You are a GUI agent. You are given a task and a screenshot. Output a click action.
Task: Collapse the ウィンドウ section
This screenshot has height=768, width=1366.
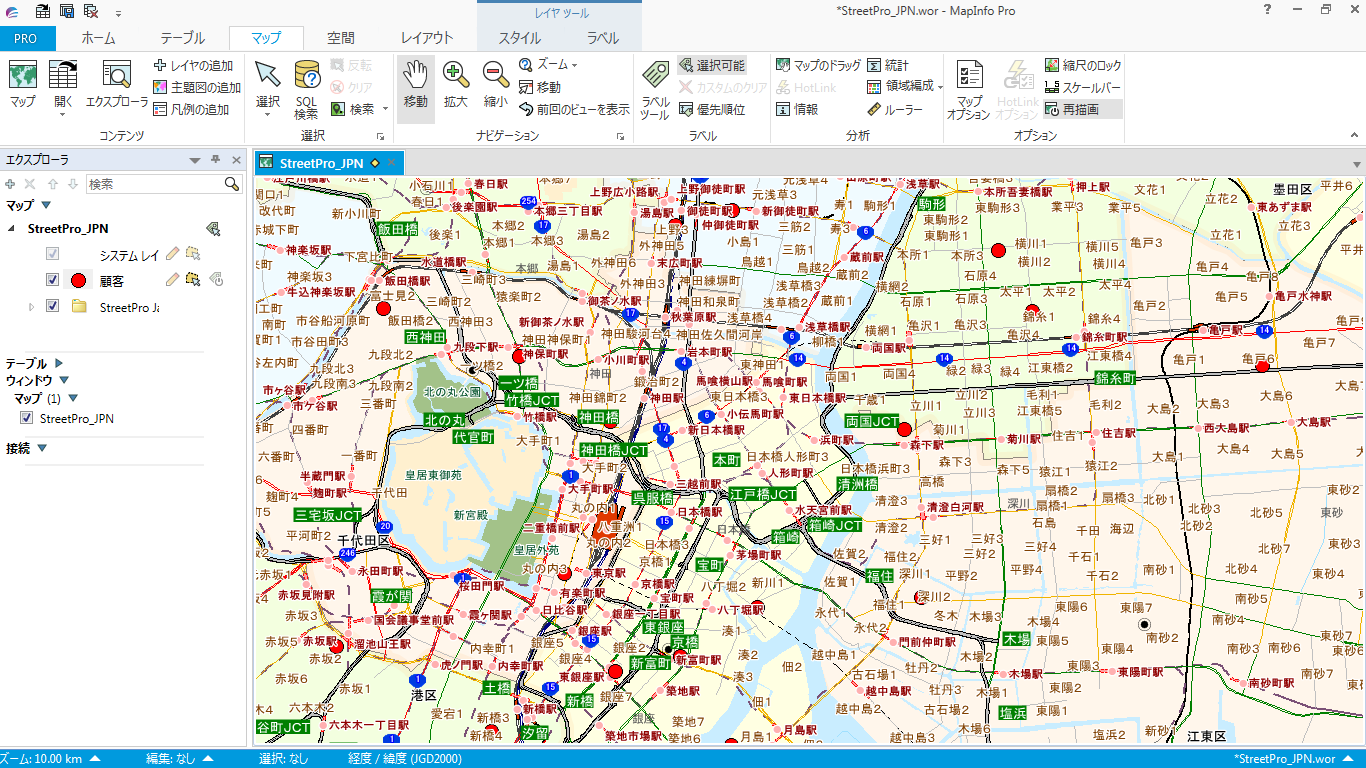pos(64,380)
